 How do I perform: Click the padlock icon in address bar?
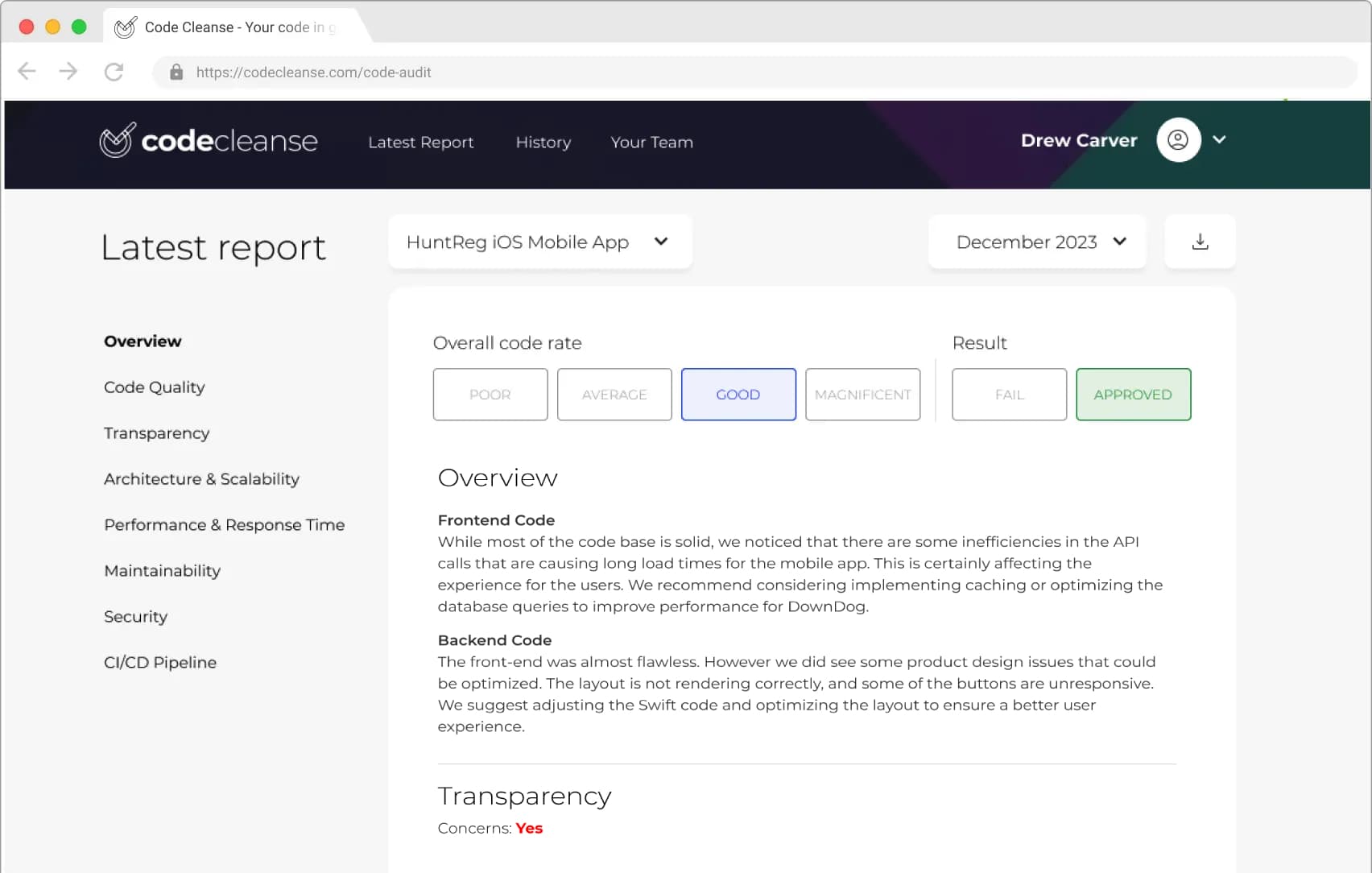[x=176, y=72]
